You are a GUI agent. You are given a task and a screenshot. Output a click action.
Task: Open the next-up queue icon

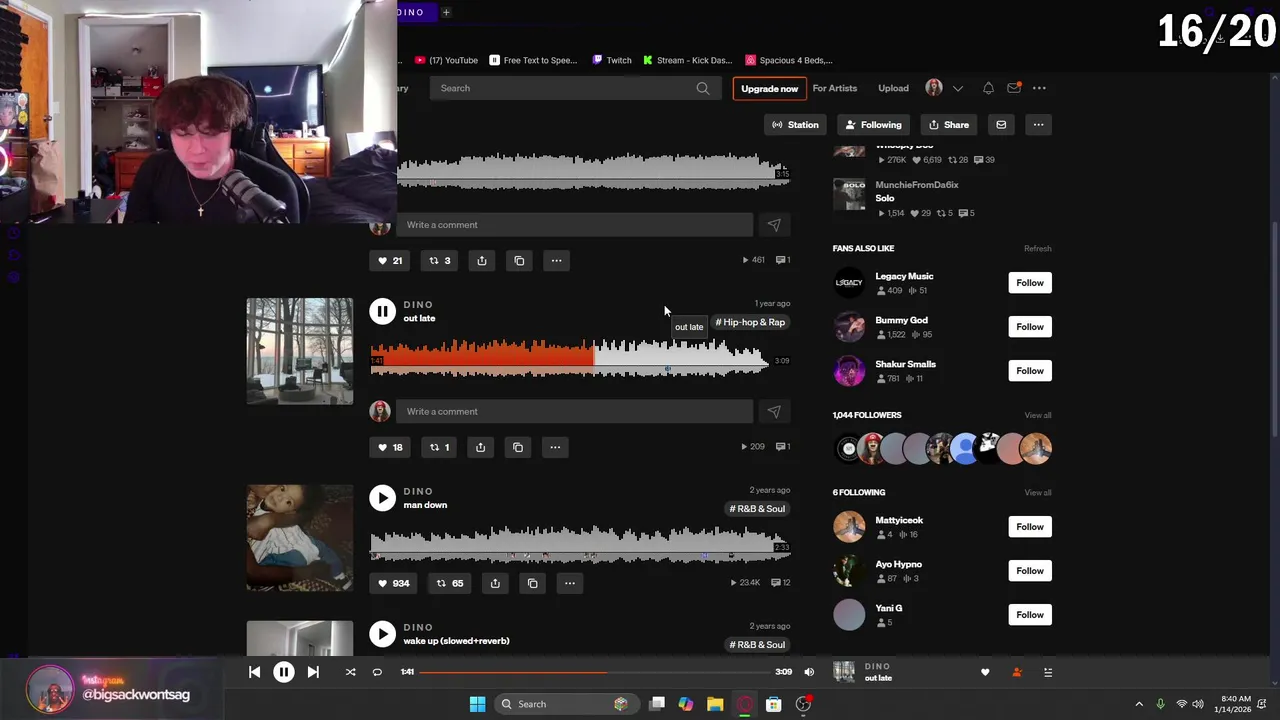click(x=1048, y=672)
